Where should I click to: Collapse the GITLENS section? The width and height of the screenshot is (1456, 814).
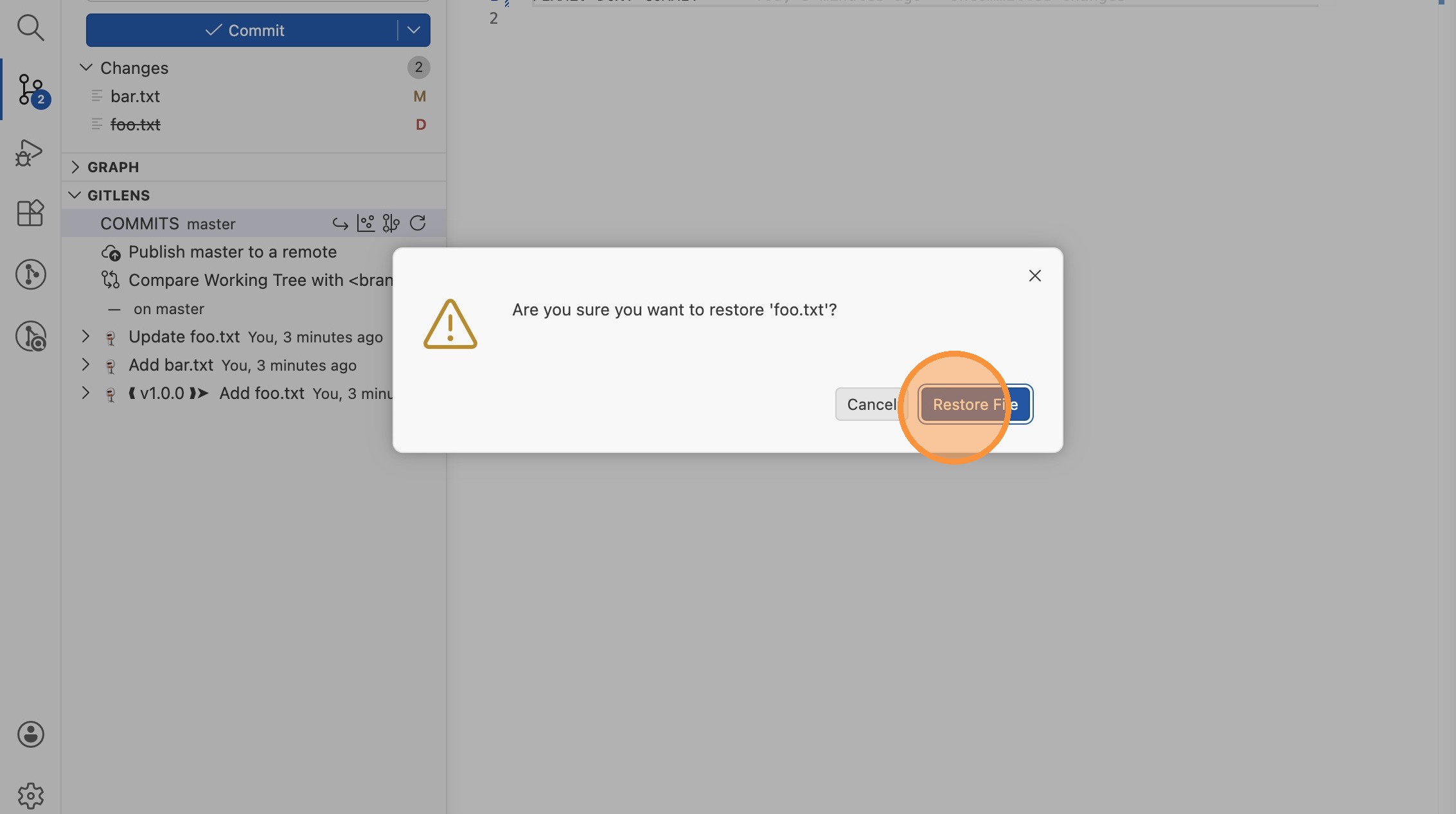75,195
